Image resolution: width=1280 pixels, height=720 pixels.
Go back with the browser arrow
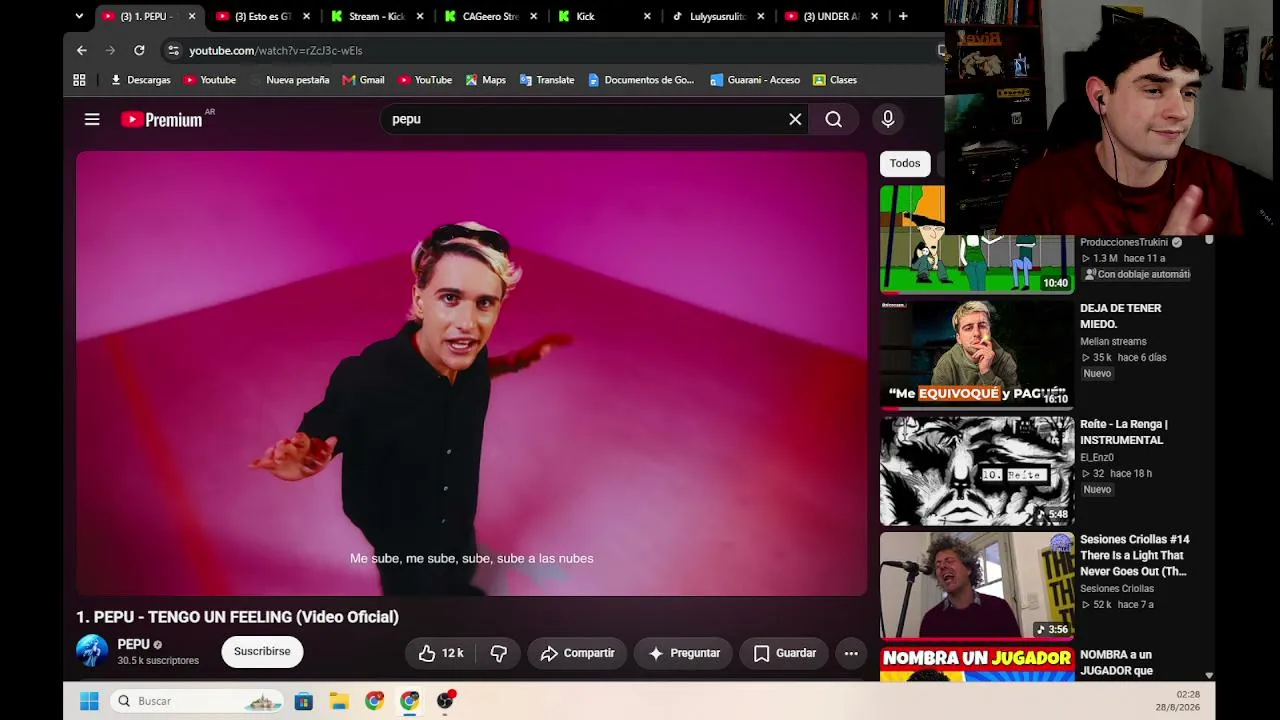coord(82,50)
